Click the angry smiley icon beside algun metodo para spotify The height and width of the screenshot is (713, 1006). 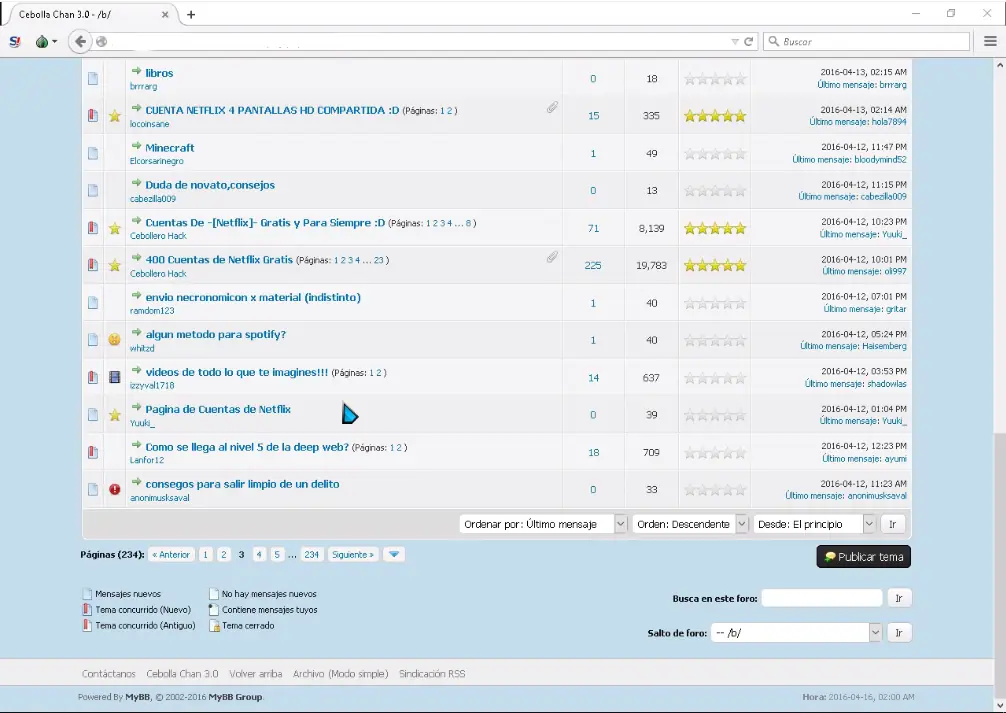114,339
